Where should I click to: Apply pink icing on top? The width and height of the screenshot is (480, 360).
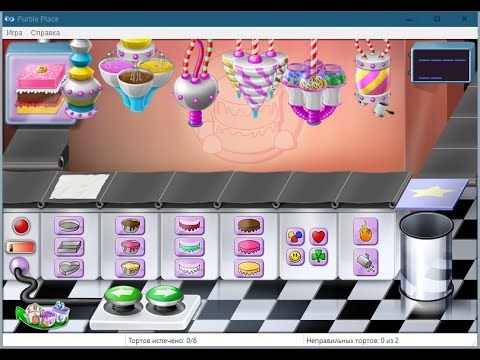pos(249,247)
